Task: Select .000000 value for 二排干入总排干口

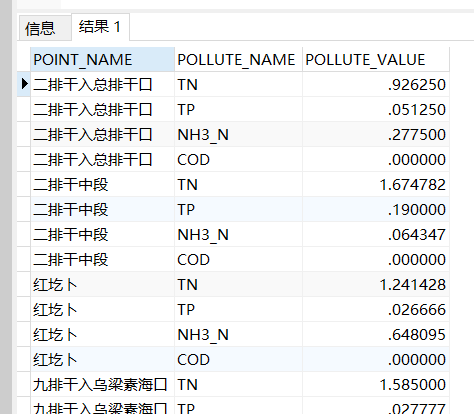Action: [376, 160]
